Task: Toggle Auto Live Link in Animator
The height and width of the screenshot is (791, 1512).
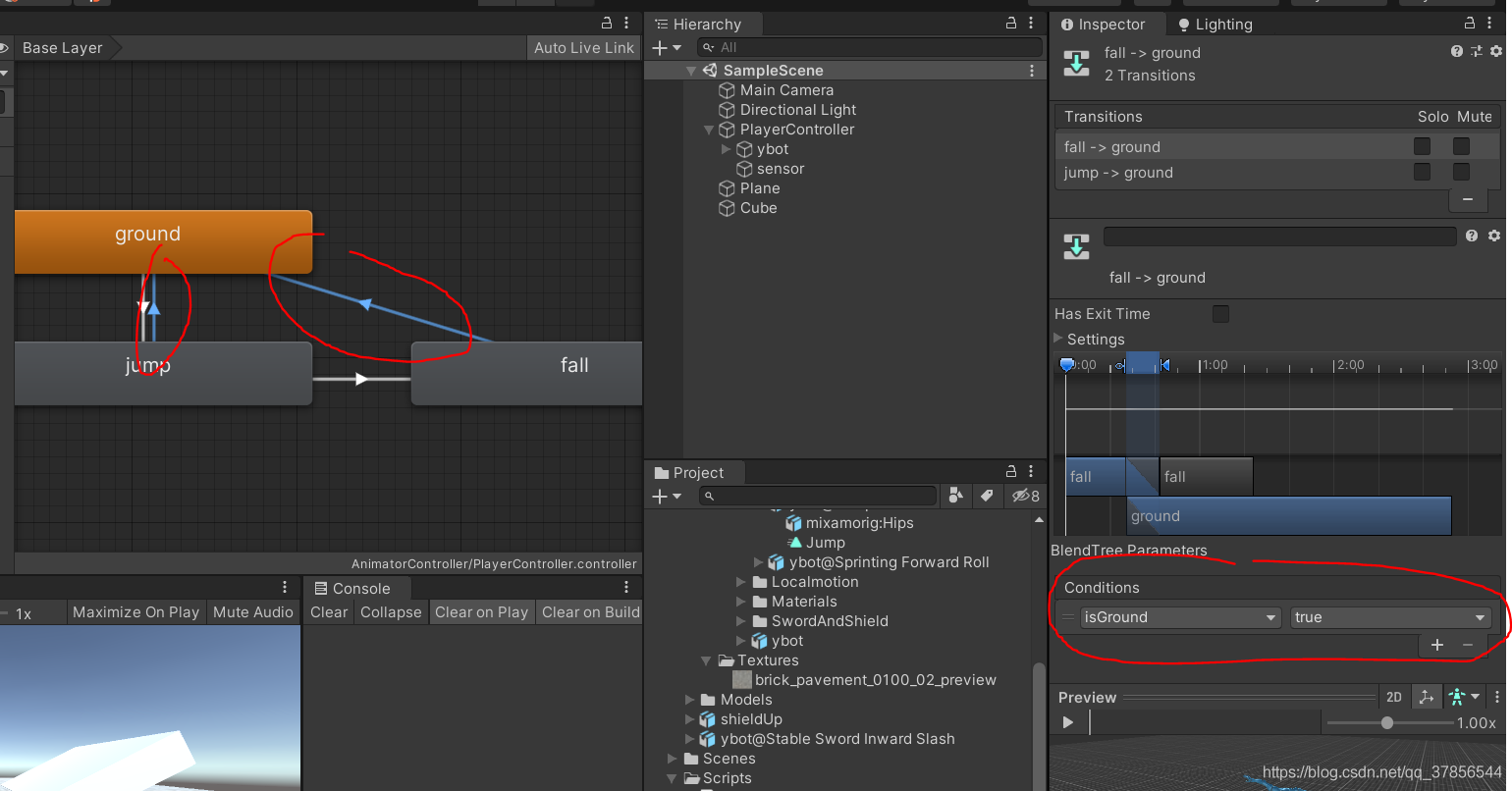Action: [x=584, y=47]
